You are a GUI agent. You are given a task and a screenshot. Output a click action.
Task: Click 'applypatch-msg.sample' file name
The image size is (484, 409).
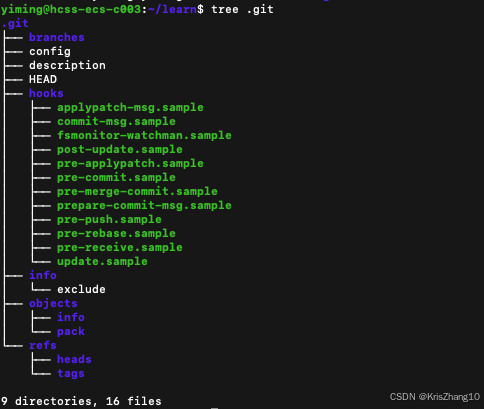(130, 108)
